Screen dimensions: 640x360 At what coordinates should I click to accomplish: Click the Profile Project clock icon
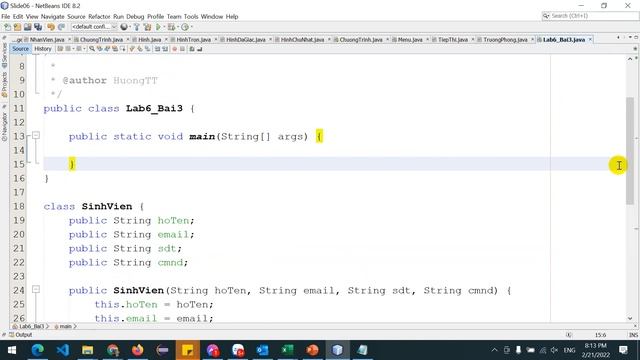tap(185, 27)
